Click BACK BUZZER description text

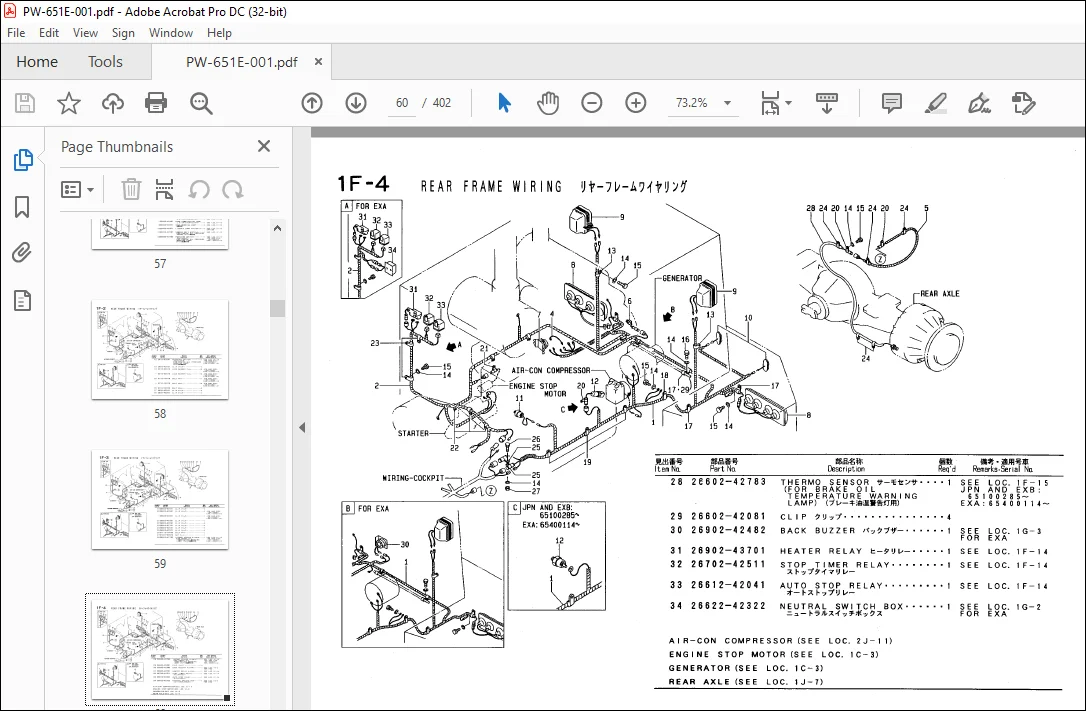pyautogui.click(x=818, y=530)
